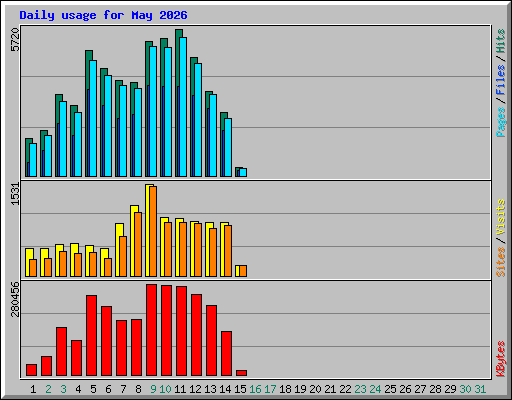This screenshot has width=512, height=400.
Task: Click day 4 on the date axis
Action: [x=78, y=389]
